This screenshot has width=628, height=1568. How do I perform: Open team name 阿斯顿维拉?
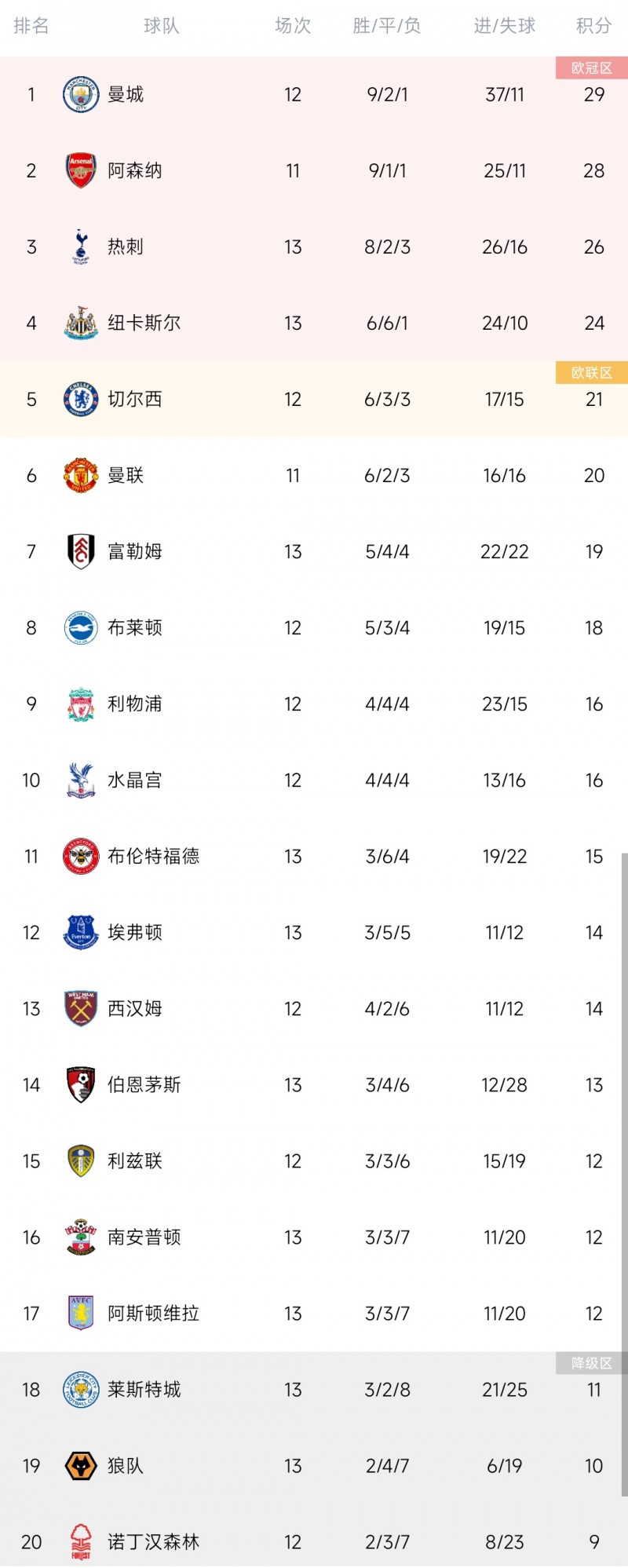[154, 1313]
